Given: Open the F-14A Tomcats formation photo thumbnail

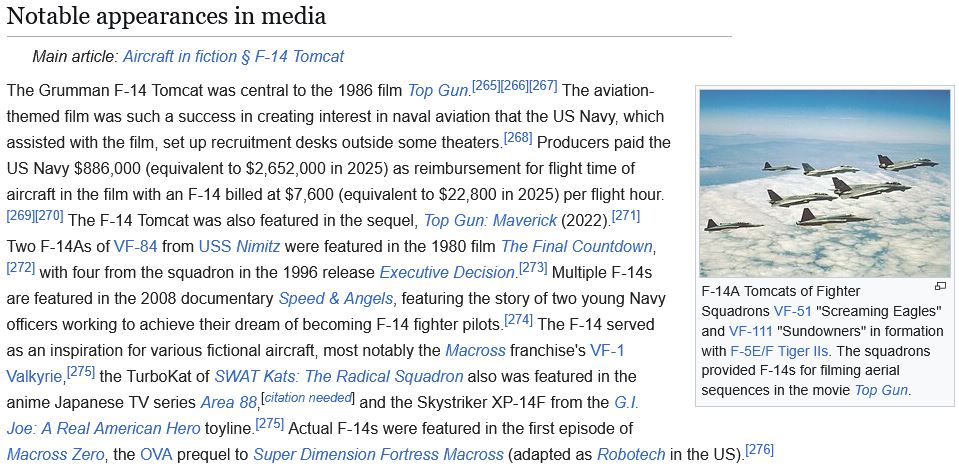Looking at the screenshot, I should pyautogui.click(x=824, y=184).
